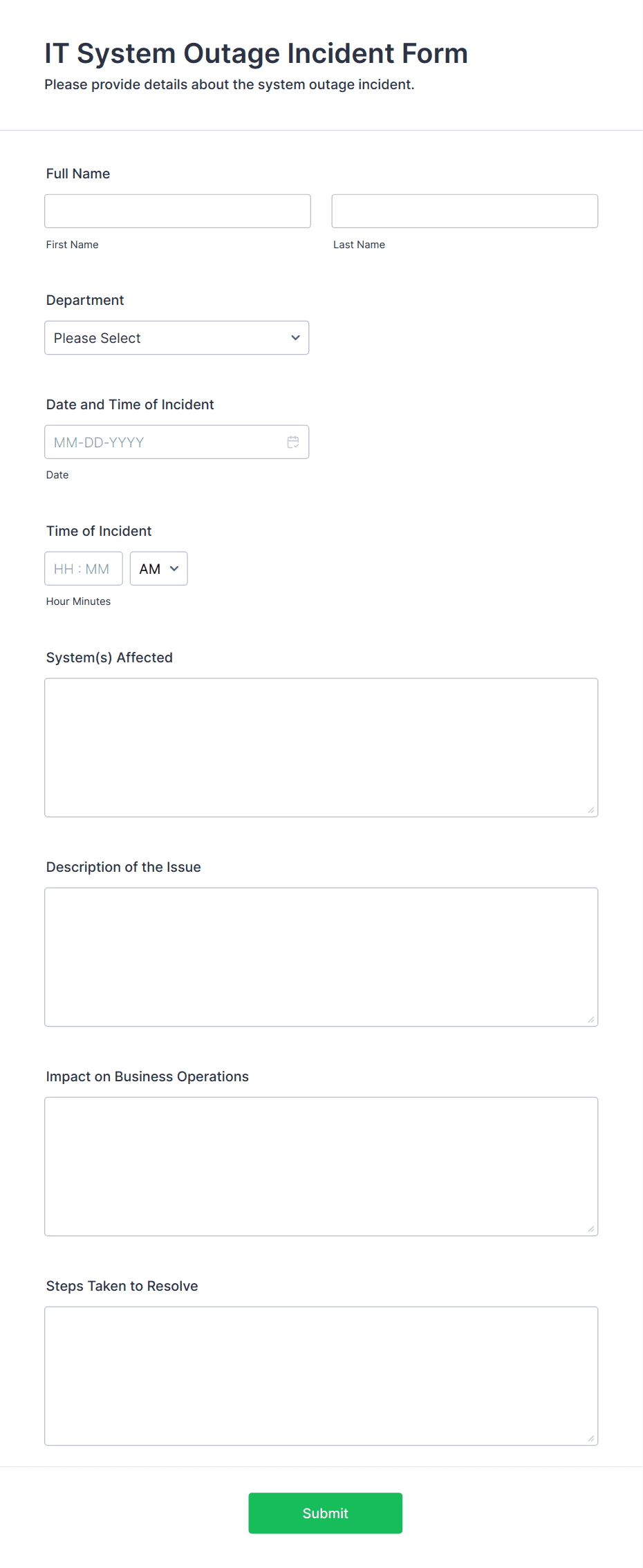The image size is (643, 1568).
Task: Click the HH:MM time entry field
Action: pos(83,568)
